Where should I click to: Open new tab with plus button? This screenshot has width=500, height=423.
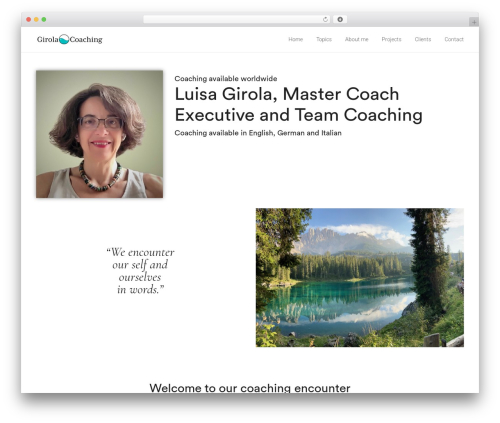pos(474,22)
